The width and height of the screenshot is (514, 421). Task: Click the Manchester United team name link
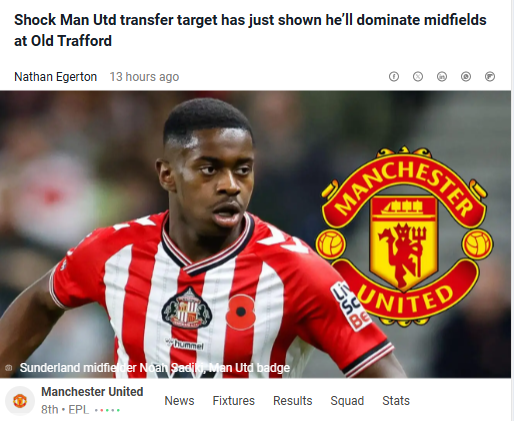pyautogui.click(x=92, y=392)
